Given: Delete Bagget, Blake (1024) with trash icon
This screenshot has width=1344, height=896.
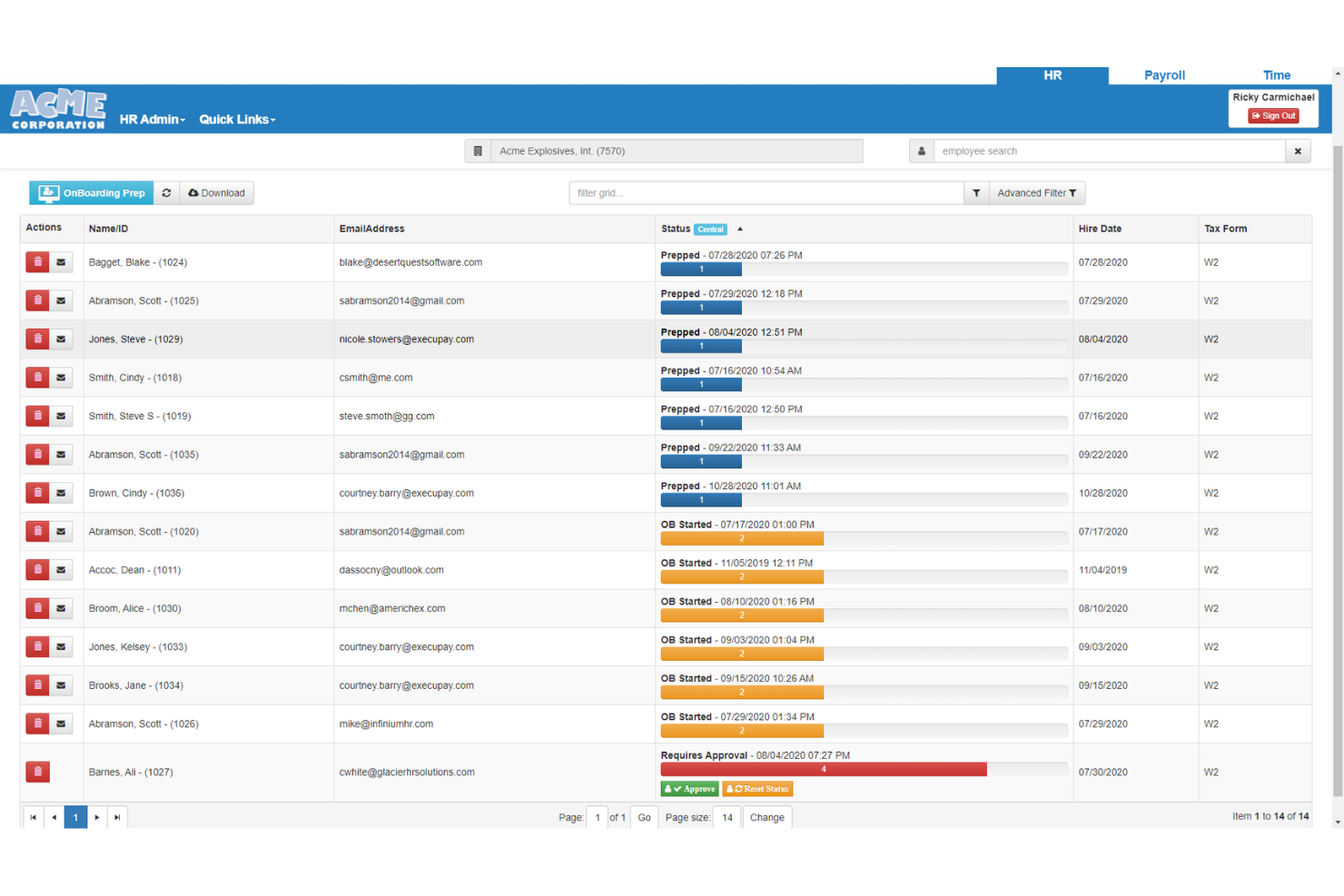Looking at the screenshot, I should (x=37, y=262).
